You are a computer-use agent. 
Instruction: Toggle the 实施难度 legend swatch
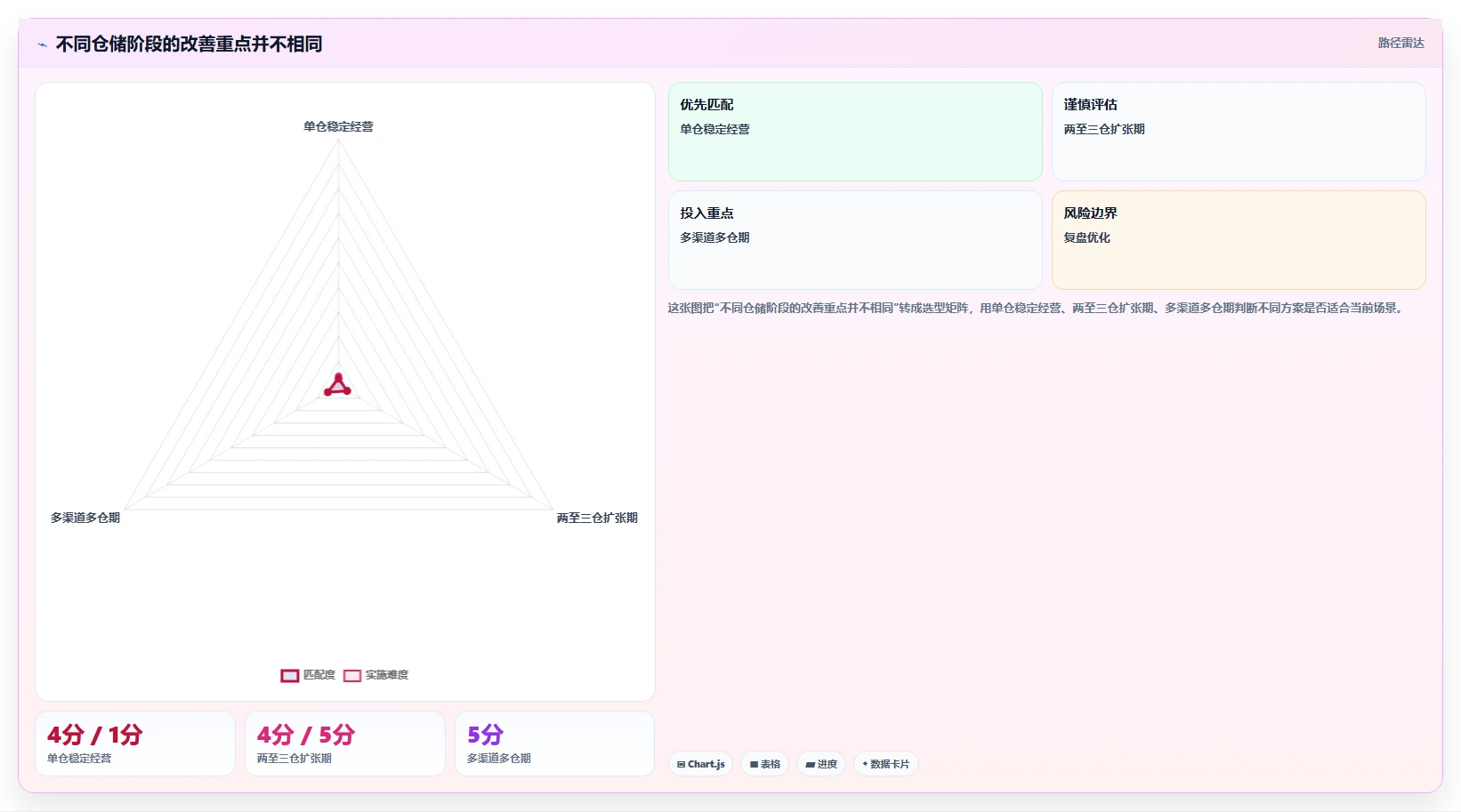point(352,675)
